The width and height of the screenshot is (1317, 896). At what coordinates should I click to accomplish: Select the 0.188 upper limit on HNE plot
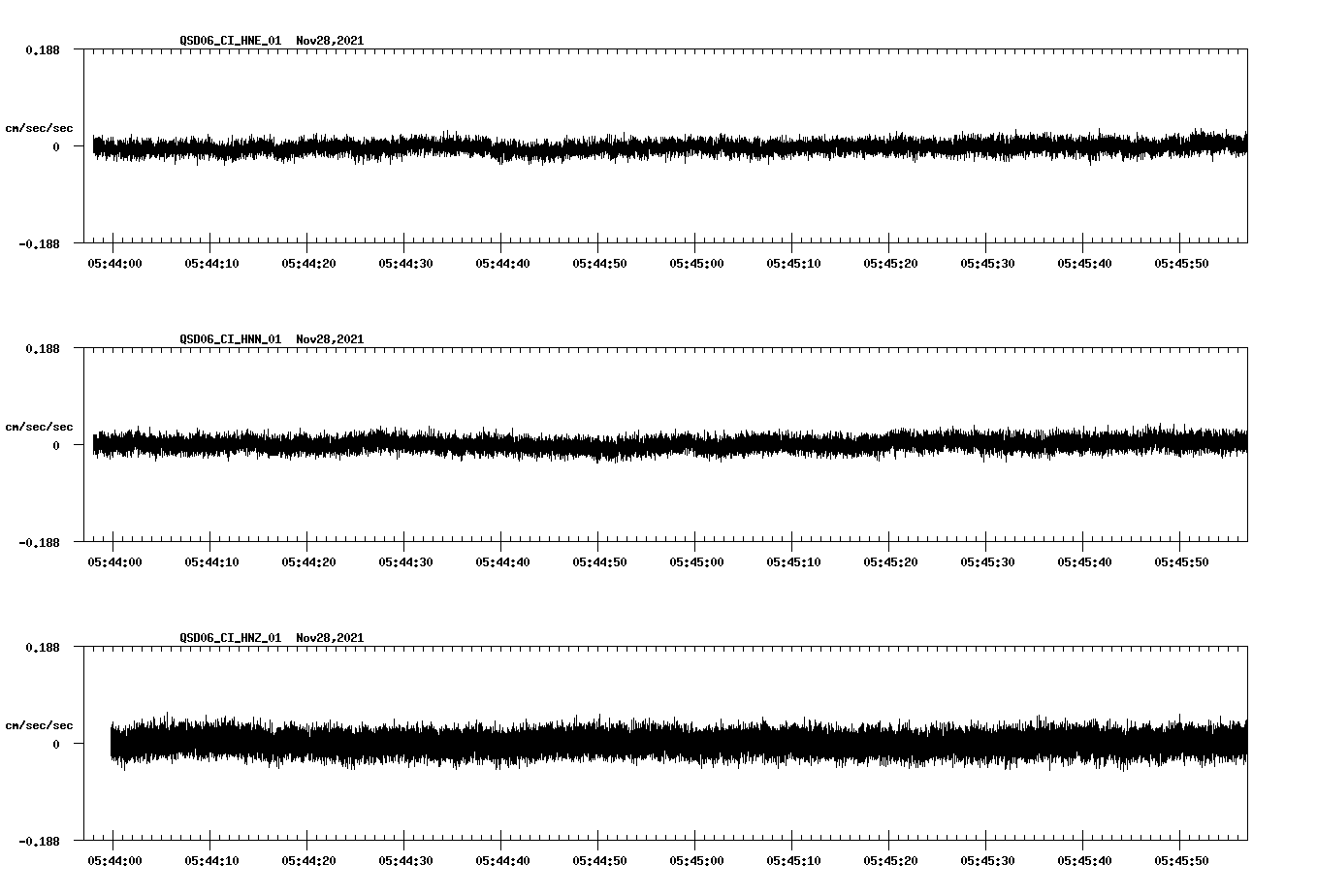[x=42, y=49]
